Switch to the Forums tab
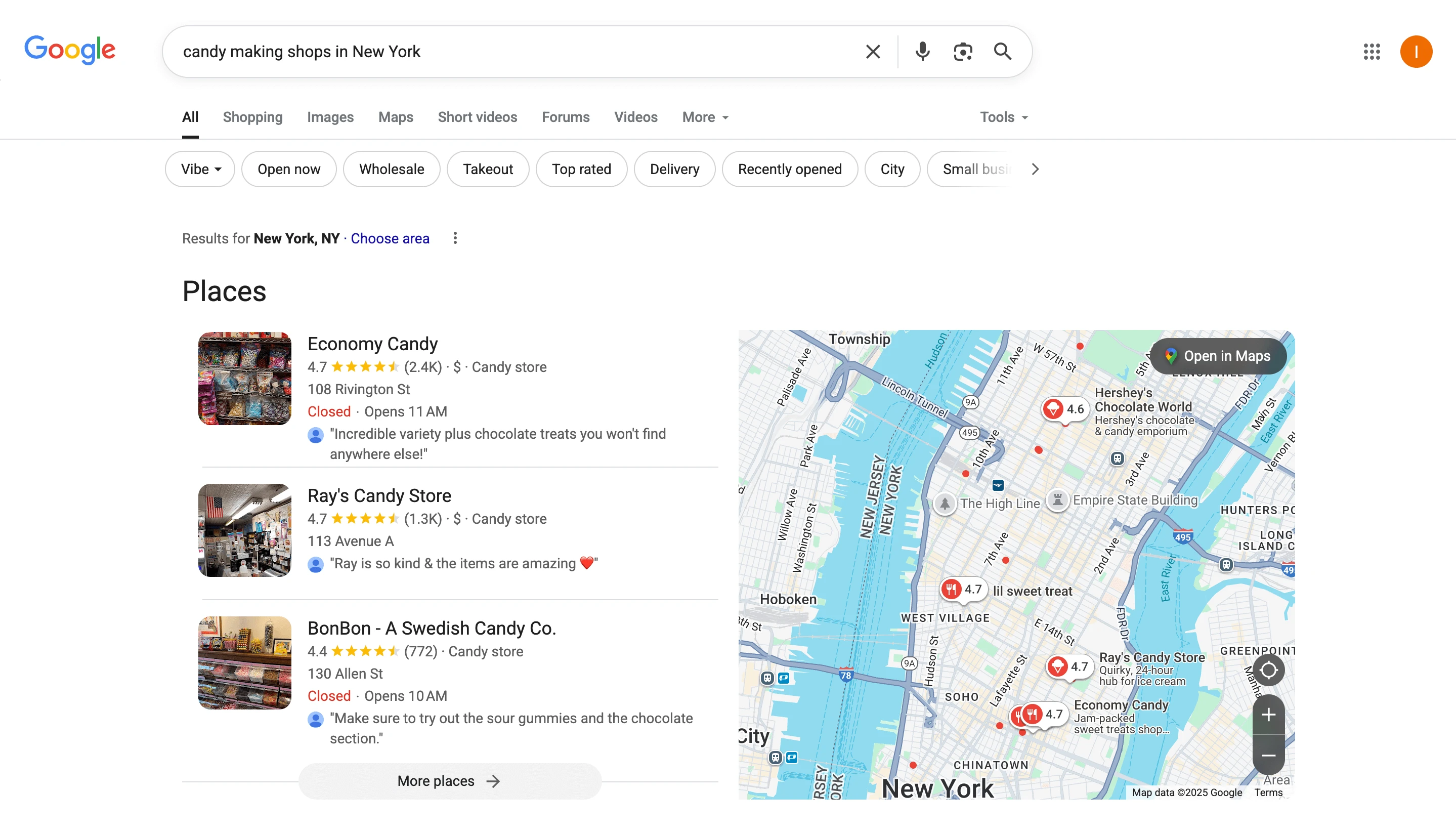1456x835 pixels. pyautogui.click(x=566, y=117)
